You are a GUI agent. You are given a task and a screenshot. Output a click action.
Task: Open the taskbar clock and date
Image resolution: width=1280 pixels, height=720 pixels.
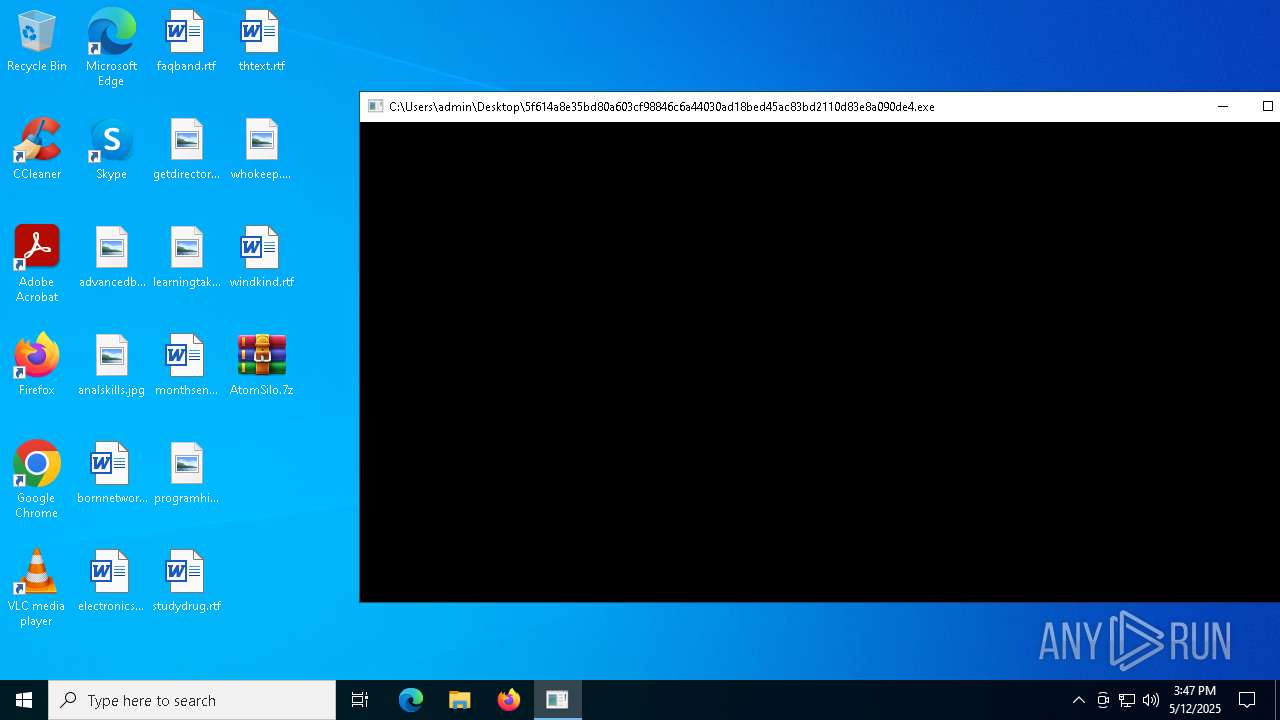(1195, 700)
